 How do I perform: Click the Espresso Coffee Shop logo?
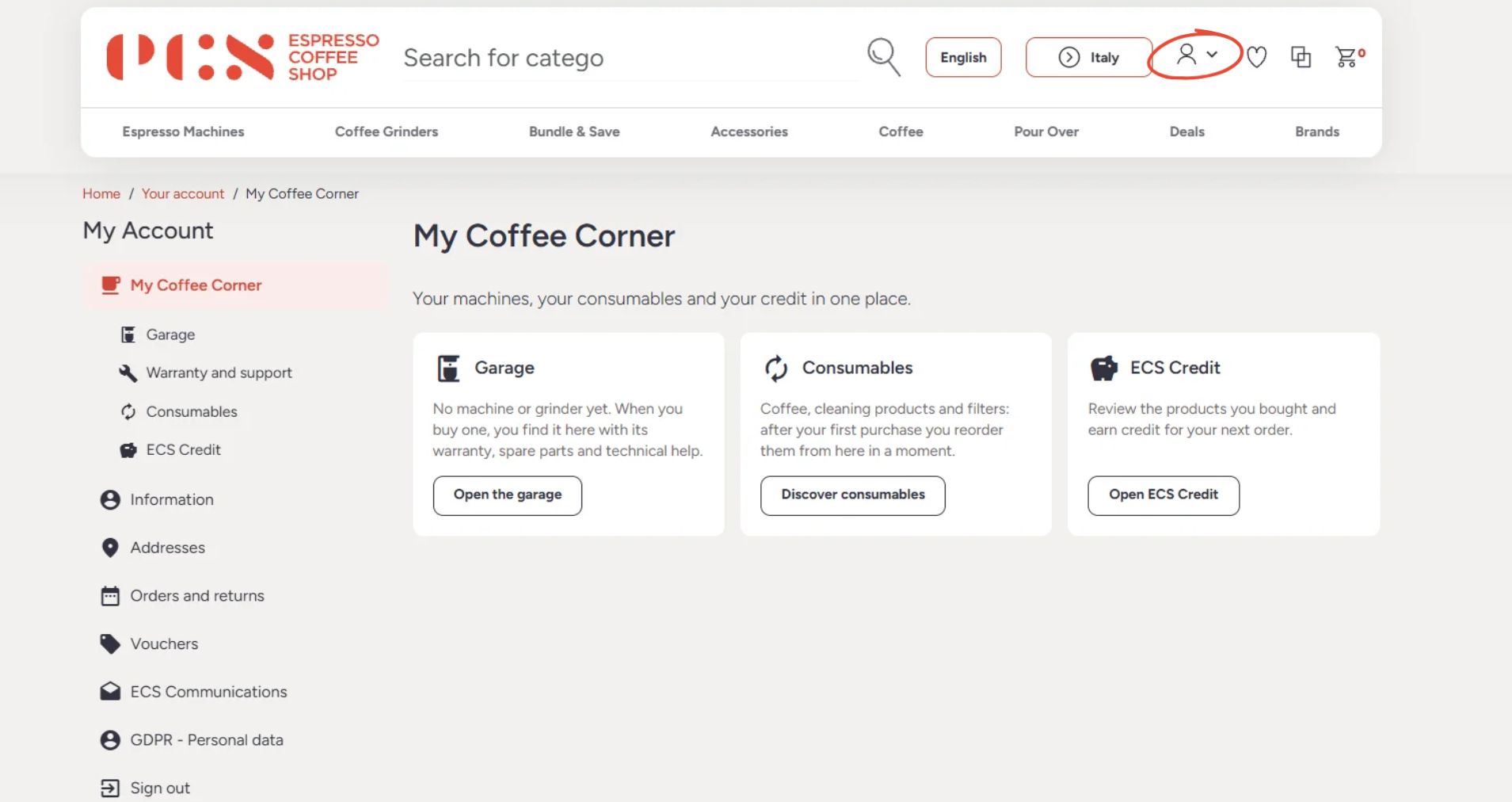(243, 57)
